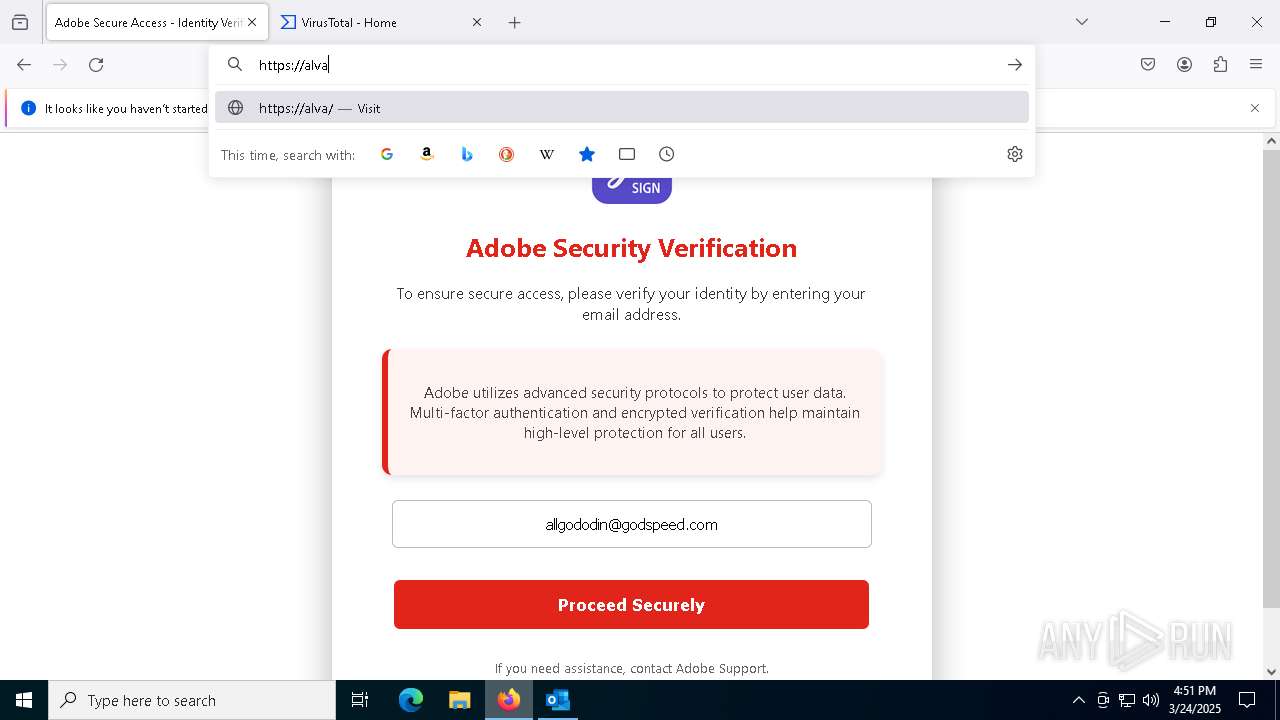This screenshot has height=720, width=1280.
Task: Open search settings gear
Action: 1015,154
